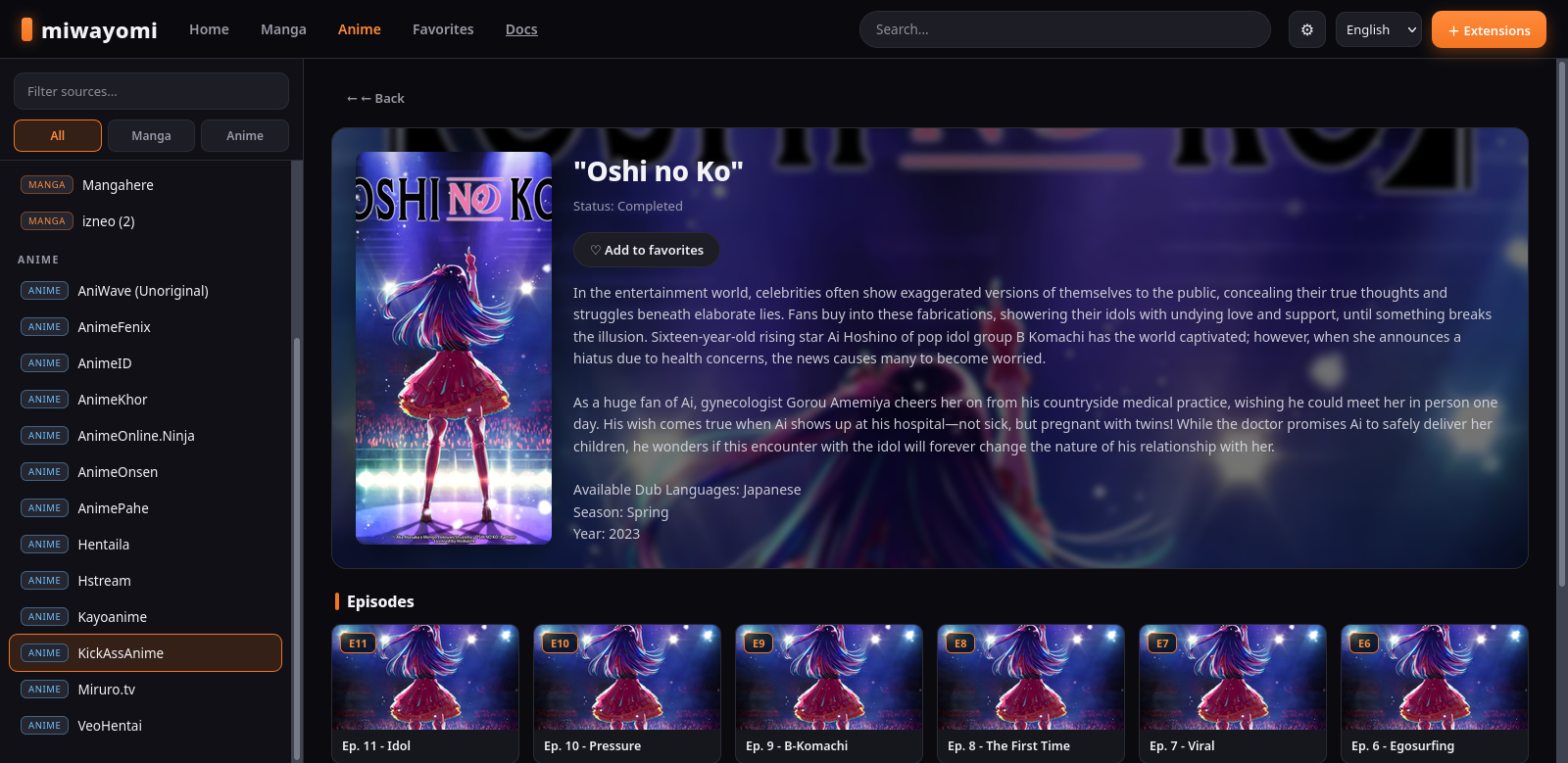
Task: Click the E10 episode badge
Action: point(561,644)
